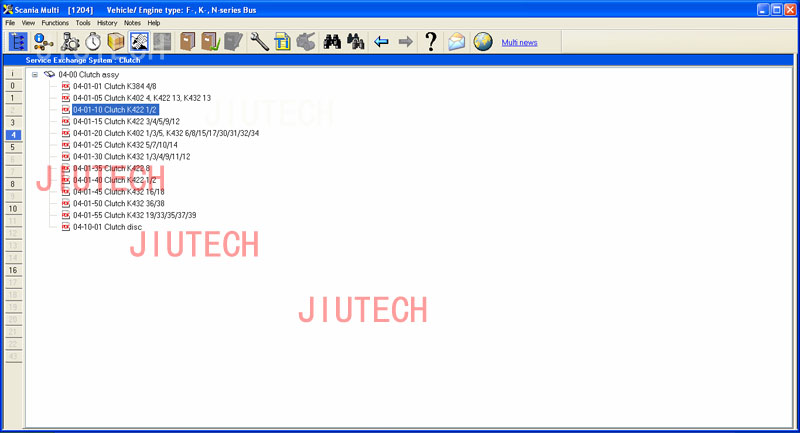
Task: Click the tree structure view toolbar icon
Action: point(17,42)
